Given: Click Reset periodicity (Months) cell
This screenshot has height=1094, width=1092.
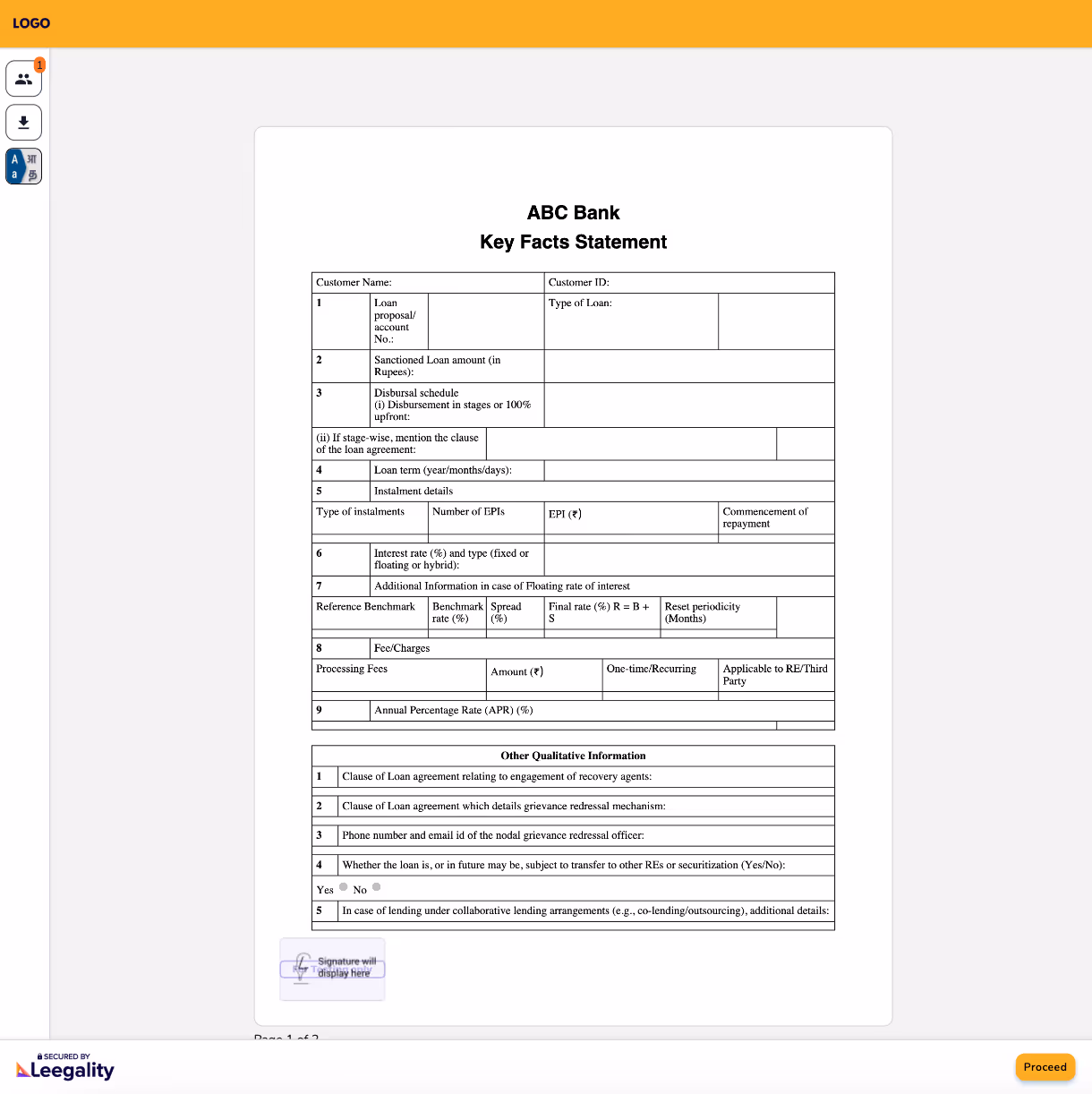Looking at the screenshot, I should pyautogui.click(x=719, y=613).
